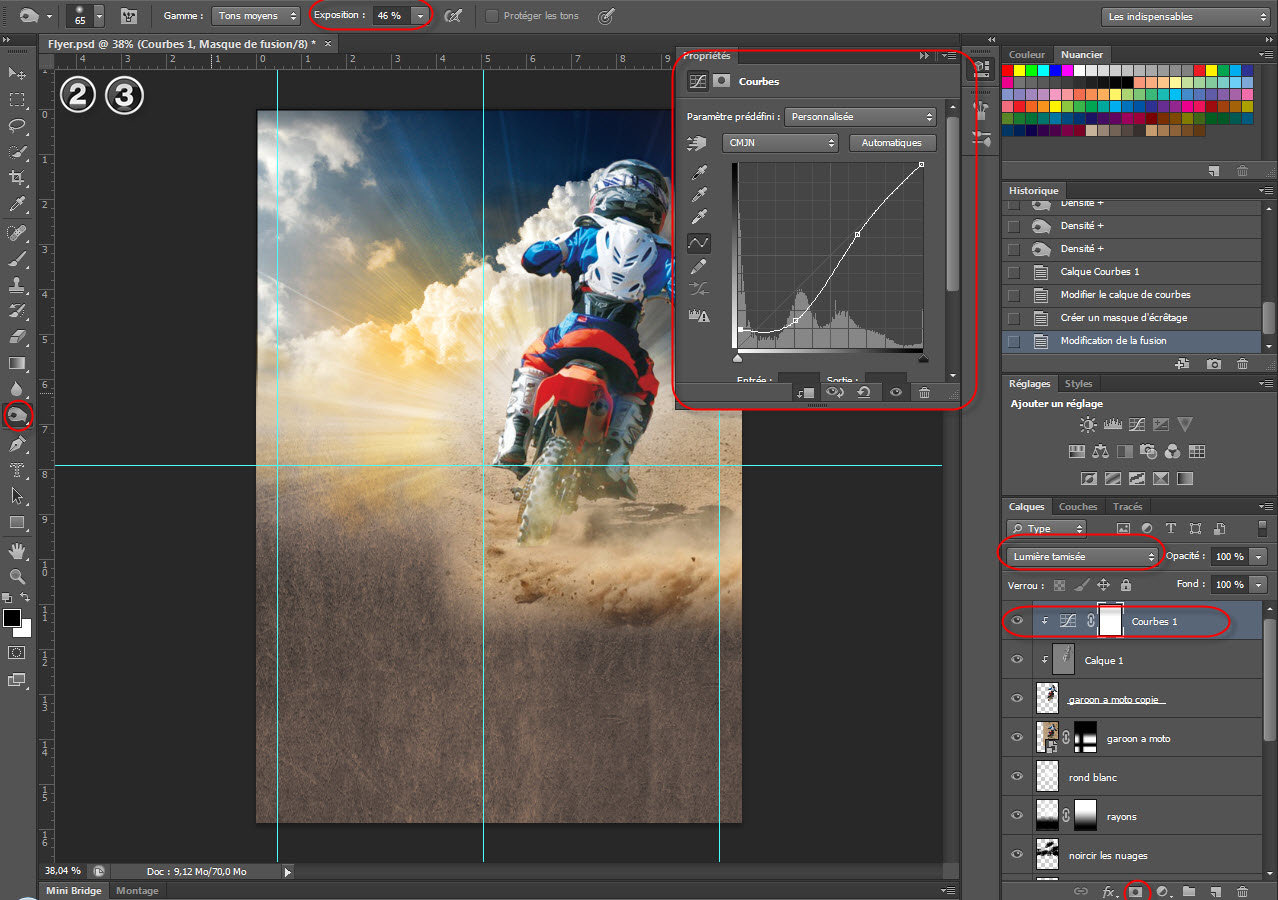
Task: Click the add layer style fx icon
Action: pos(1109,891)
